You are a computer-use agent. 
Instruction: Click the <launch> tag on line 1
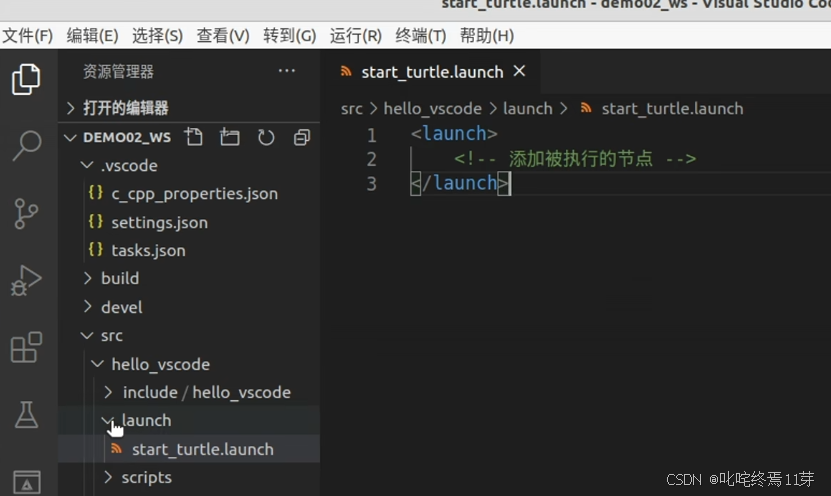[x=454, y=134]
